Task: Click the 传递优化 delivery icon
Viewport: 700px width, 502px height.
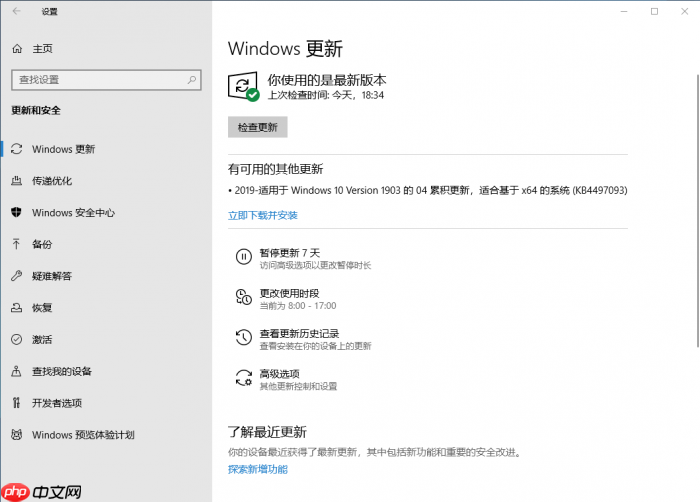Action: (17, 181)
